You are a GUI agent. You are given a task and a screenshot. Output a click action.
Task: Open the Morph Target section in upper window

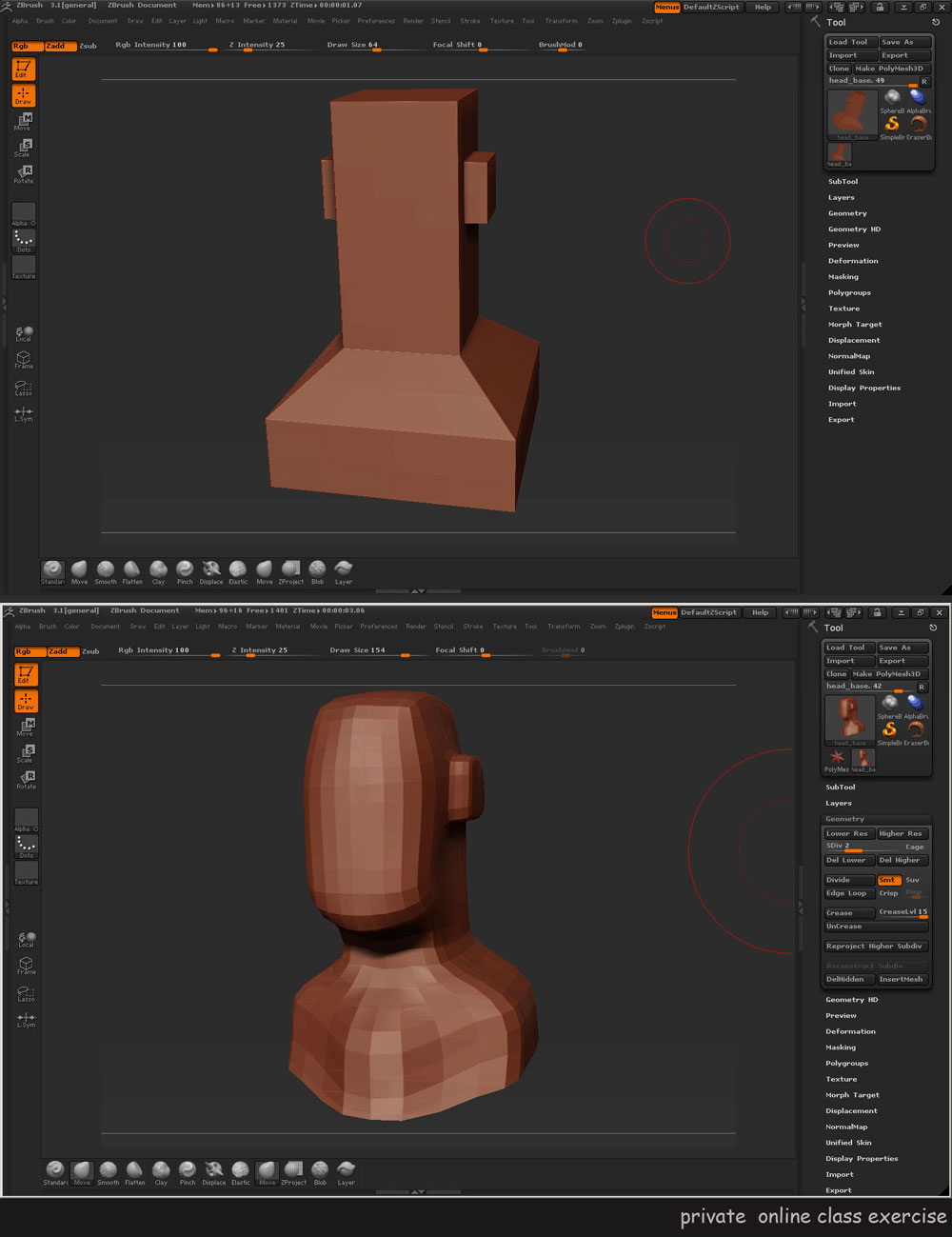click(854, 325)
